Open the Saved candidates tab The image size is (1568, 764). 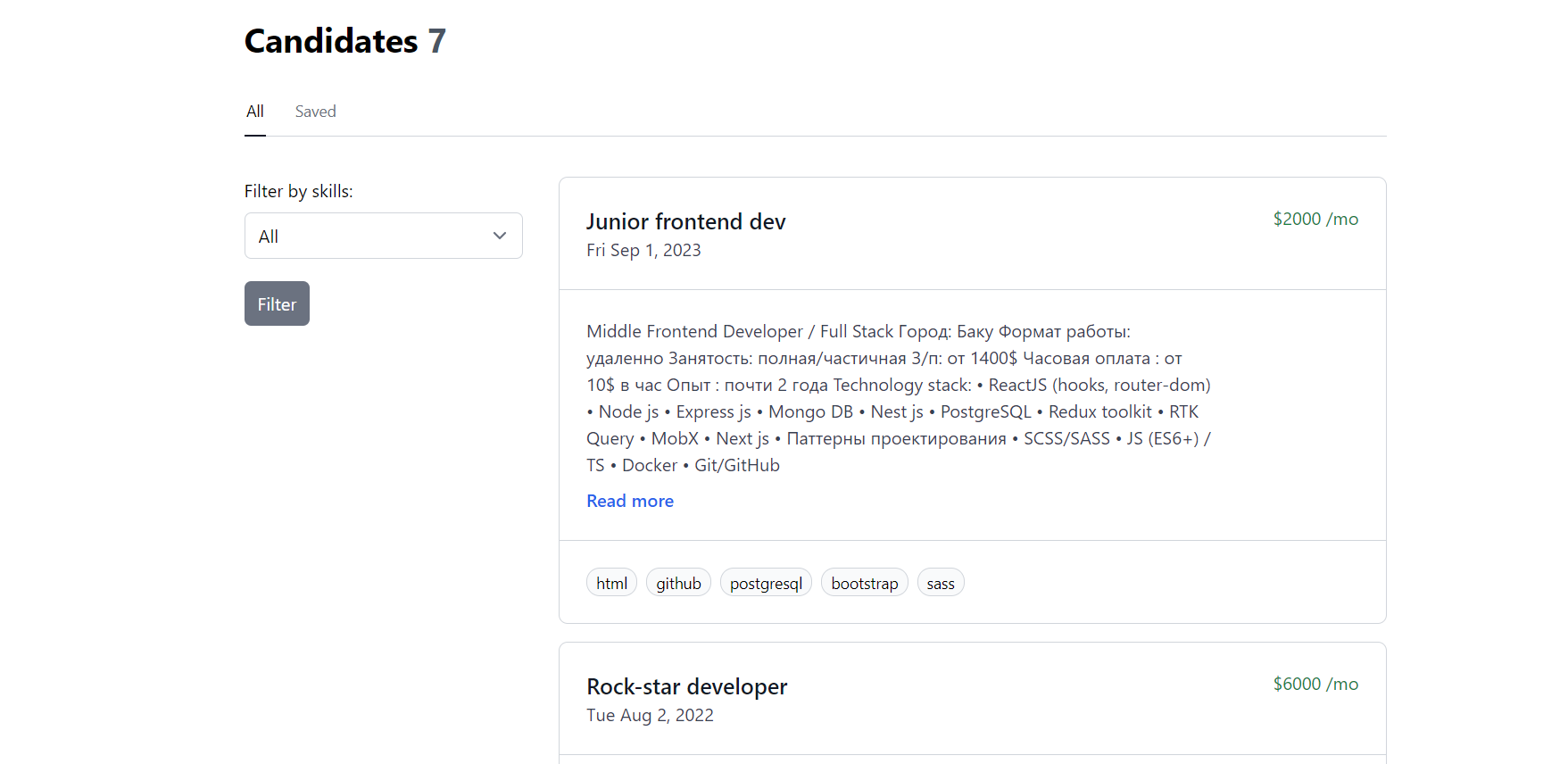(x=315, y=112)
